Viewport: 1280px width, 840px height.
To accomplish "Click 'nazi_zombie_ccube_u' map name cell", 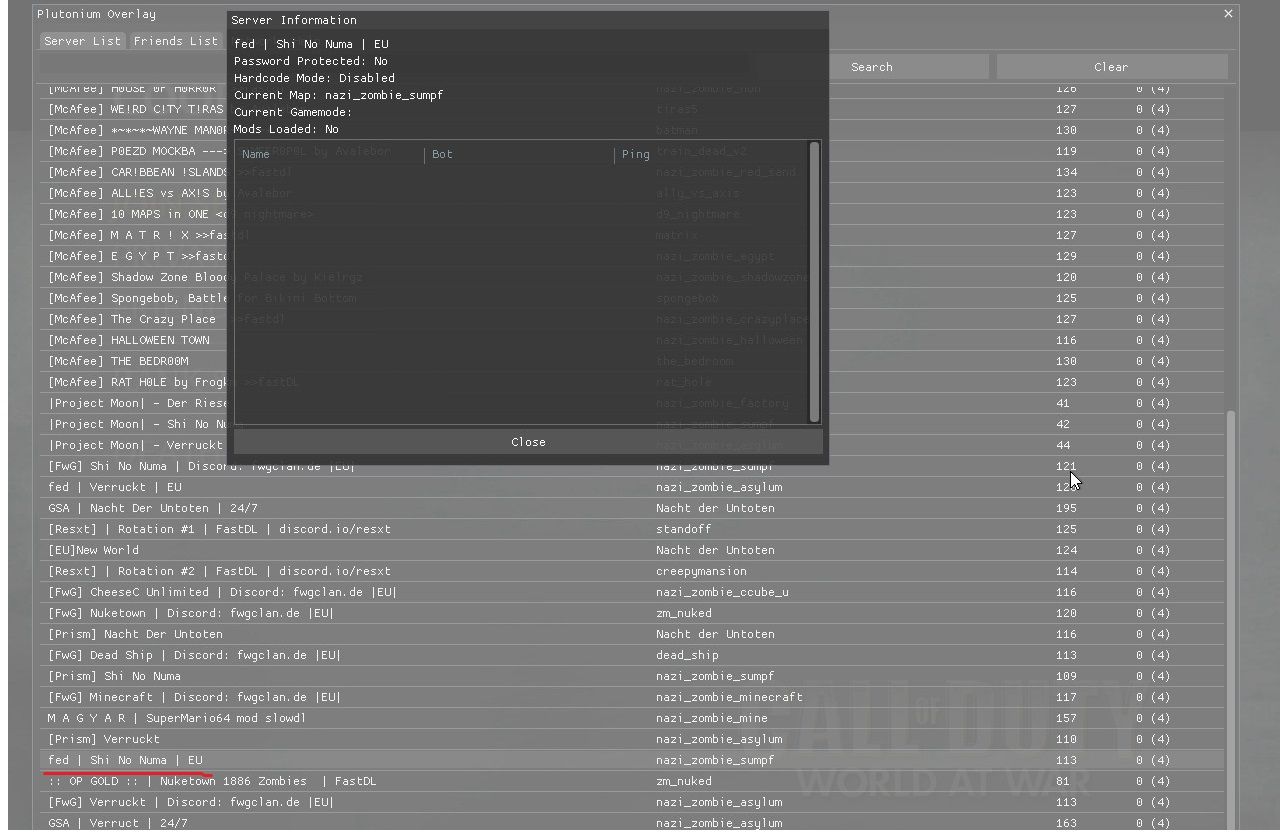I will (722, 592).
